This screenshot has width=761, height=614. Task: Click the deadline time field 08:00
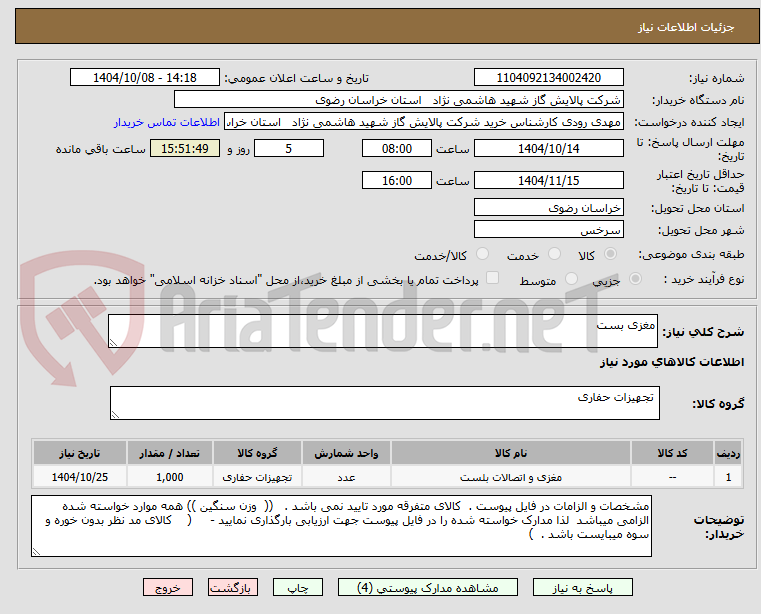pos(397,149)
